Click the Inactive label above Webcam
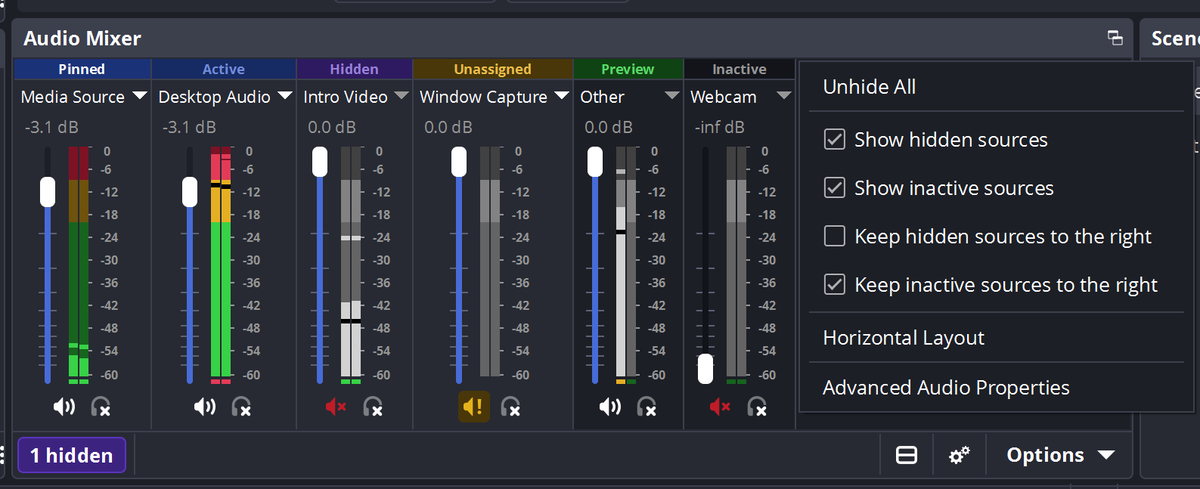The image size is (1200, 489). (x=739, y=69)
